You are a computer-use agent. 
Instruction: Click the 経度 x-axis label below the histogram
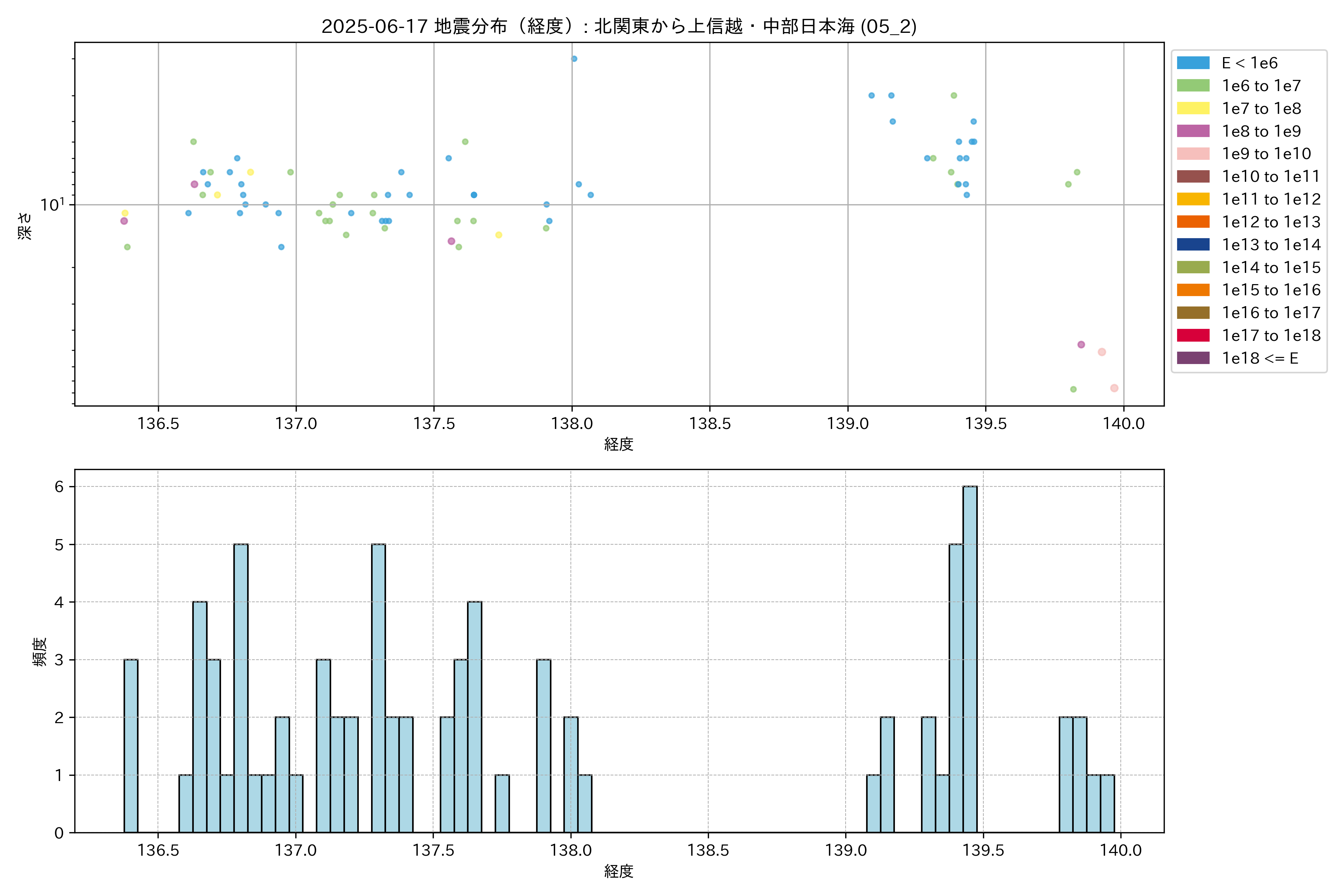(x=619, y=871)
